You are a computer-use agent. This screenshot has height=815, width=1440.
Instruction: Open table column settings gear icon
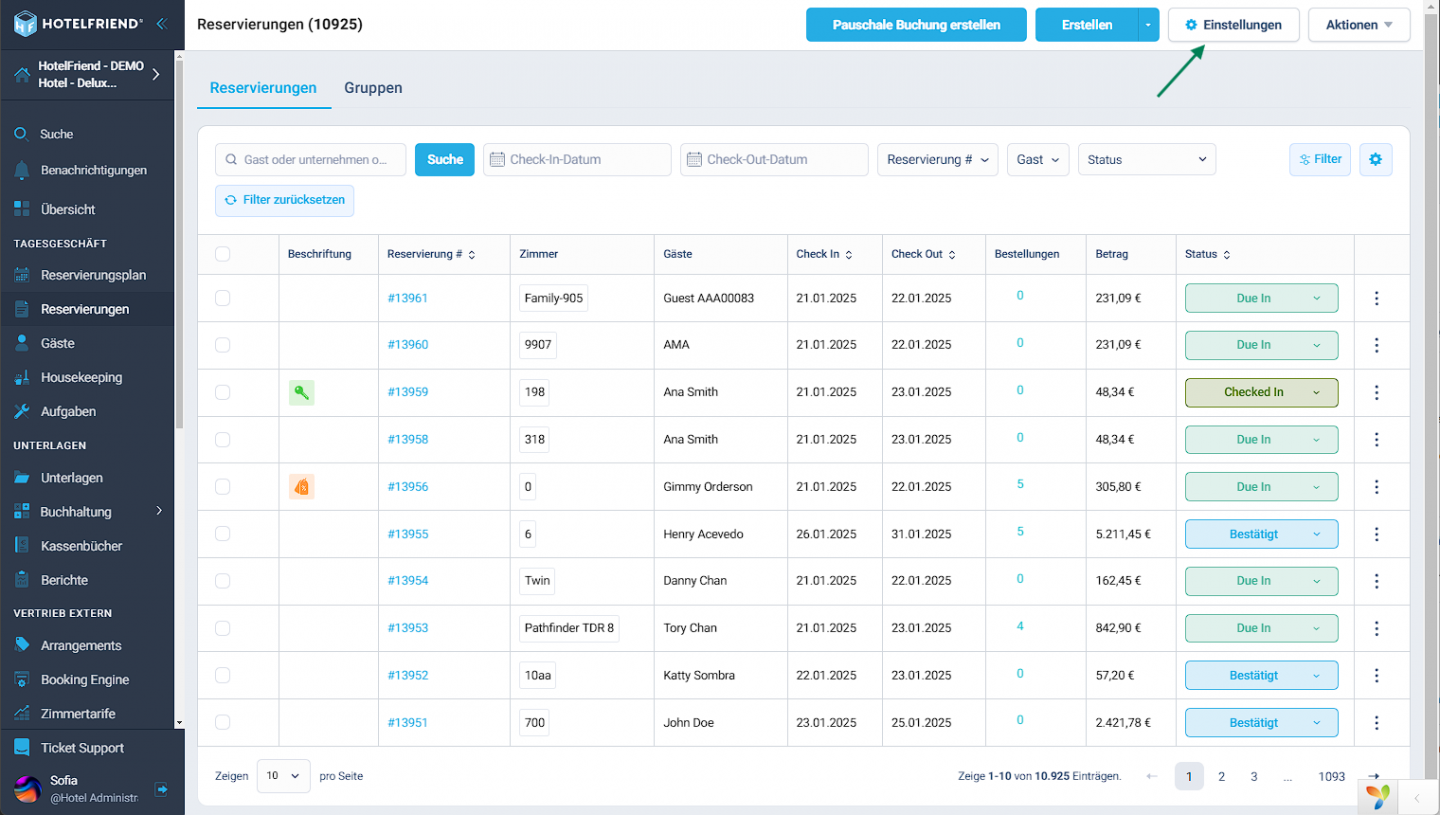pos(1376,159)
